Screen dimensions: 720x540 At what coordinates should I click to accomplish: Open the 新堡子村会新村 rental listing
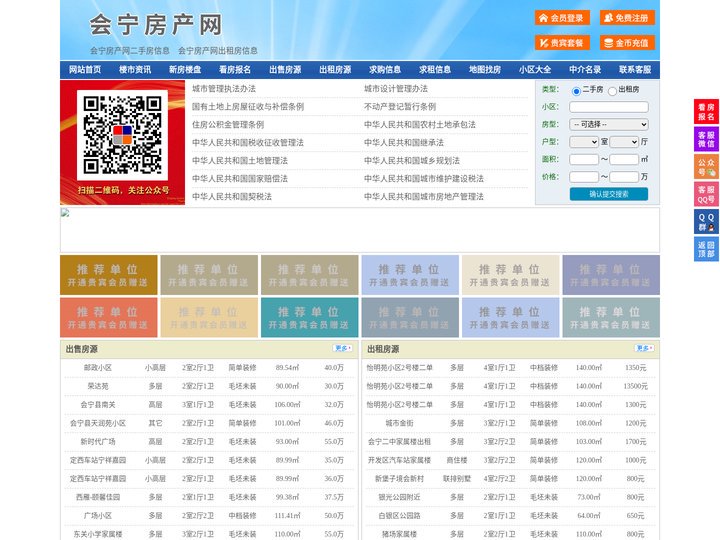pyautogui.click(x=399, y=478)
